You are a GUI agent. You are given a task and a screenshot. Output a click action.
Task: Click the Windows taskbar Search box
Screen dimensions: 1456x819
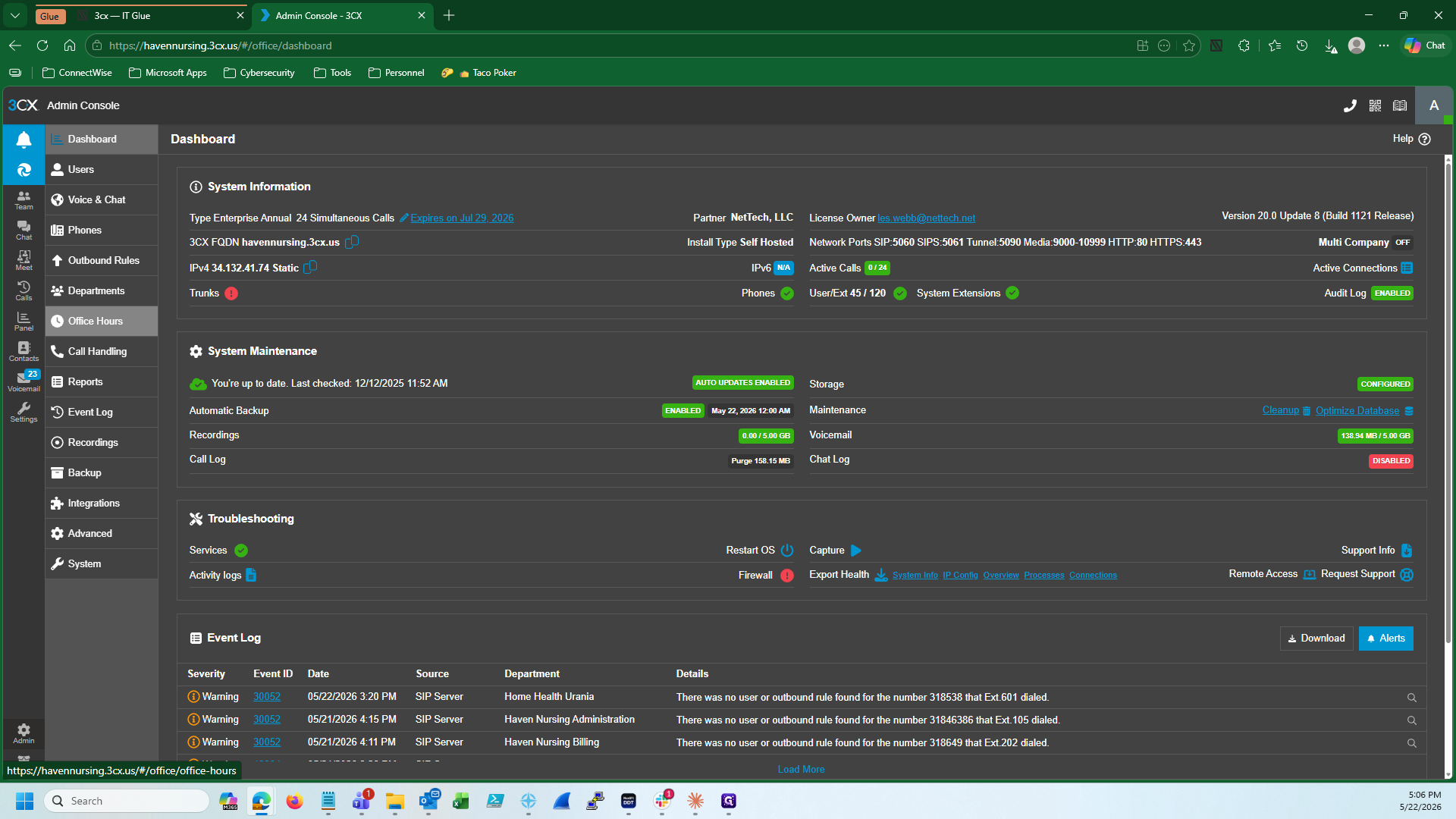click(x=127, y=801)
